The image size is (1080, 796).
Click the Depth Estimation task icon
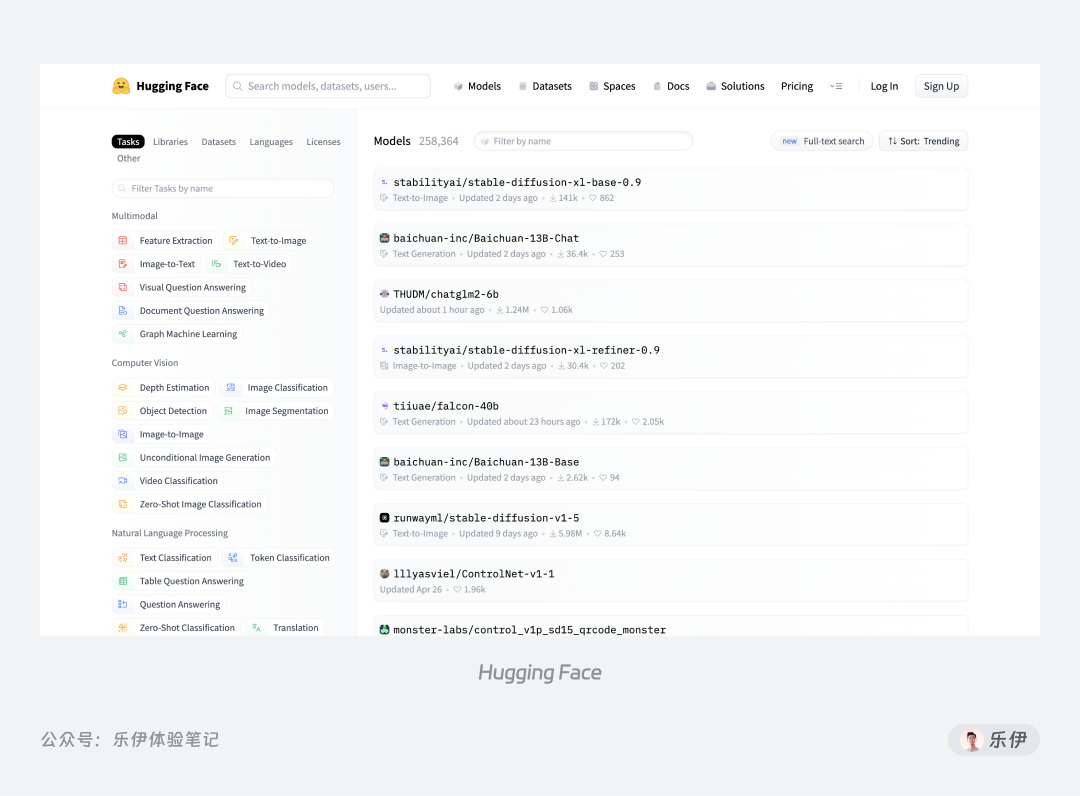click(123, 388)
